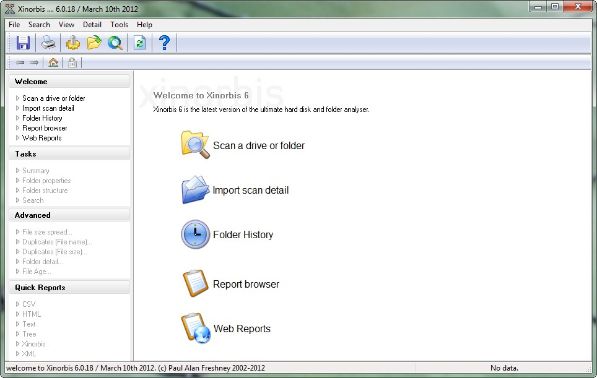Click the Folder History clock icon
The image size is (597, 378).
195,234
